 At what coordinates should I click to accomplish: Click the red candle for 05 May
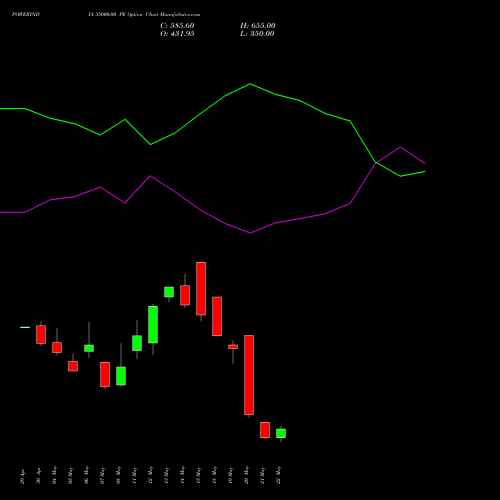(73, 366)
